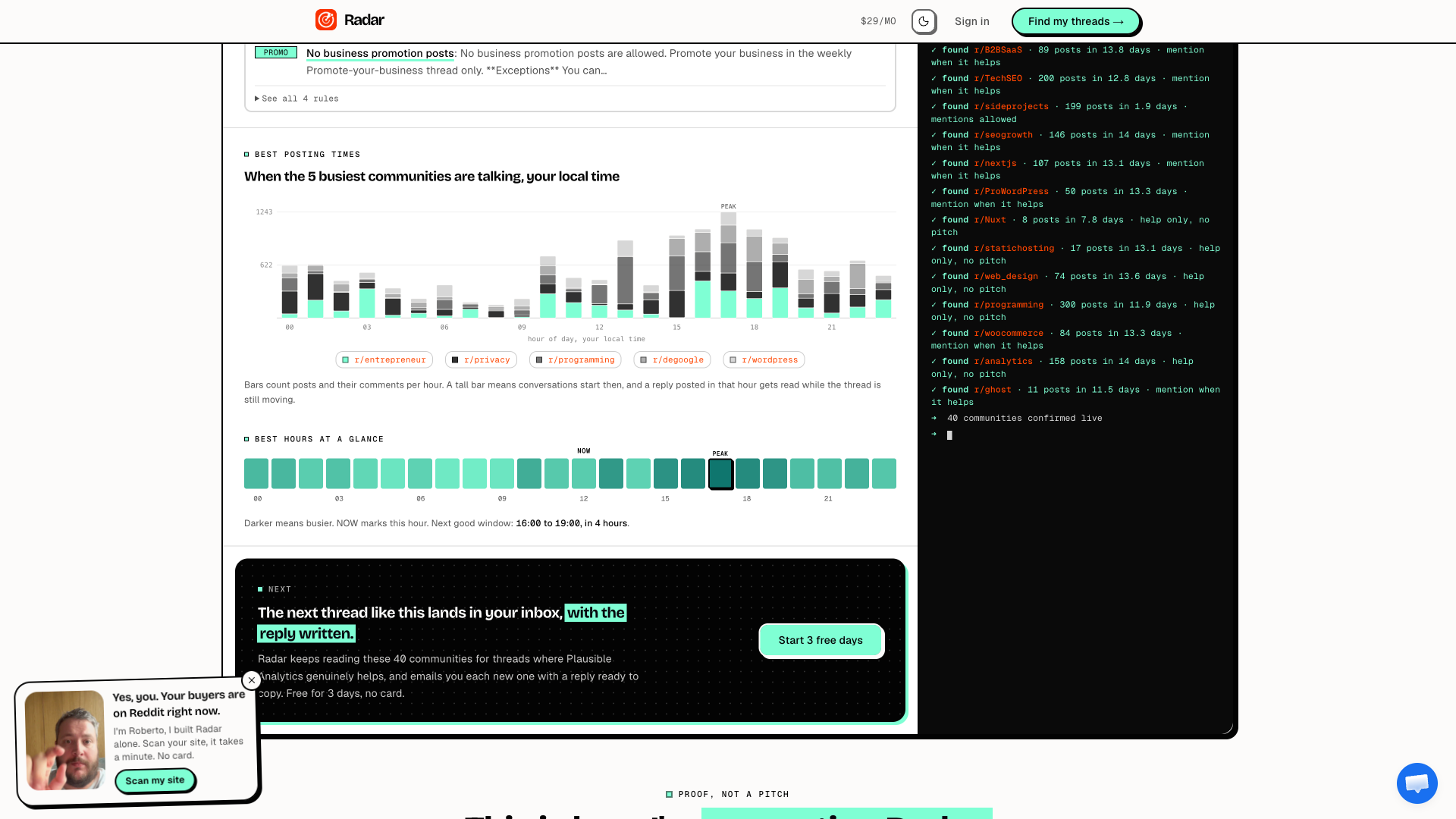
Task: Select the 00 hour heatmap cell
Action: pos(256,474)
